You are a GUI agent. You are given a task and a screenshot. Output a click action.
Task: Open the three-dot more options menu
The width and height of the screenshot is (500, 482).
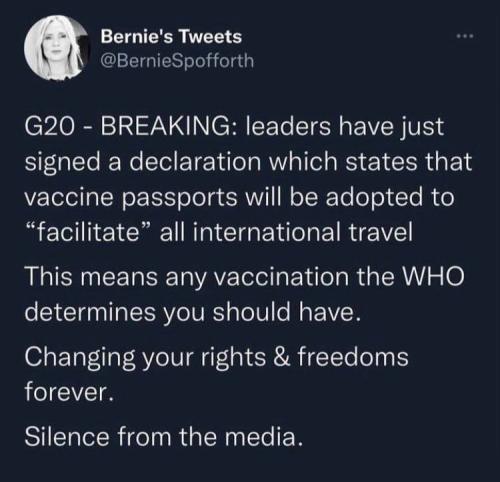point(465,35)
